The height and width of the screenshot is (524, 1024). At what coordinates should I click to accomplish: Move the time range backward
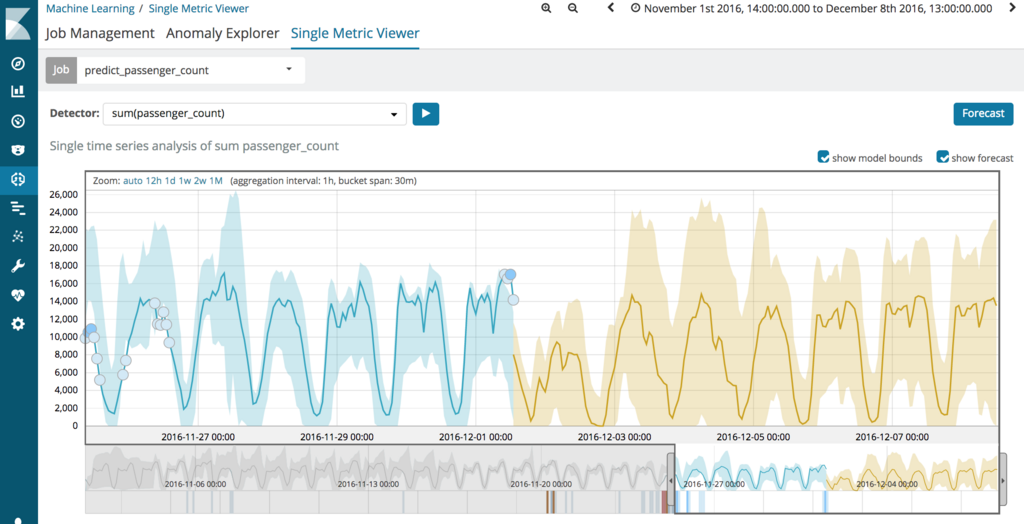point(611,8)
